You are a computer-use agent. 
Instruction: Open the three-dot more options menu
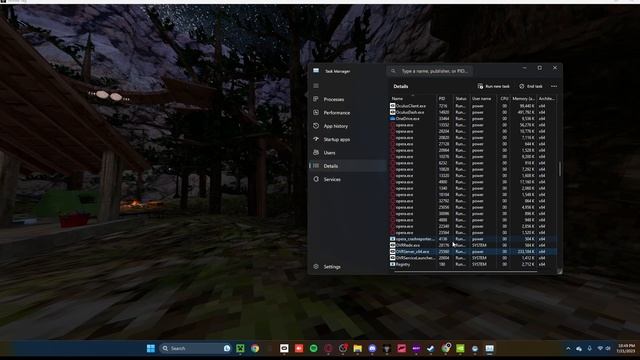click(x=554, y=86)
